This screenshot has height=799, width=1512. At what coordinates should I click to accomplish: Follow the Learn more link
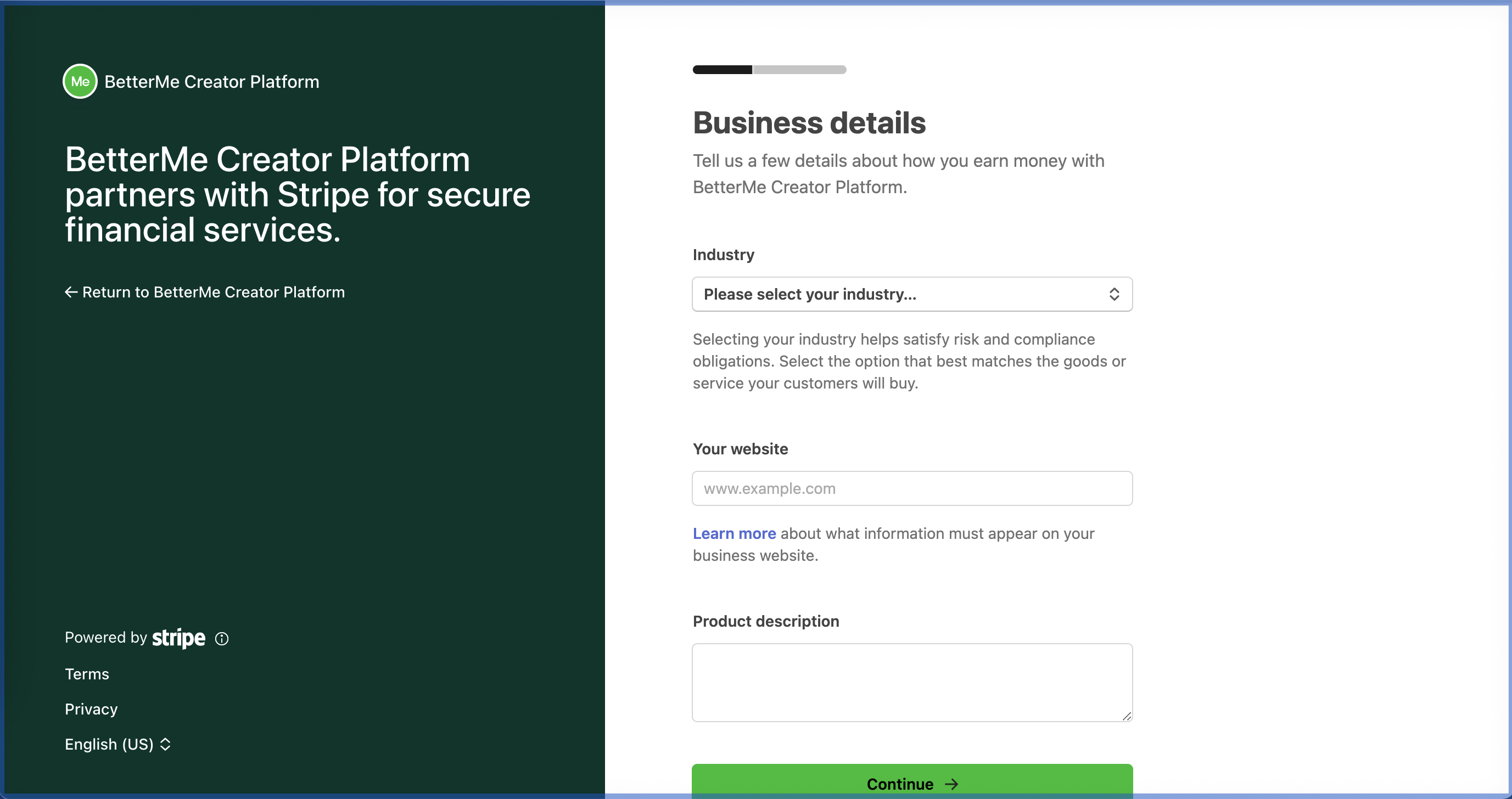click(x=733, y=533)
